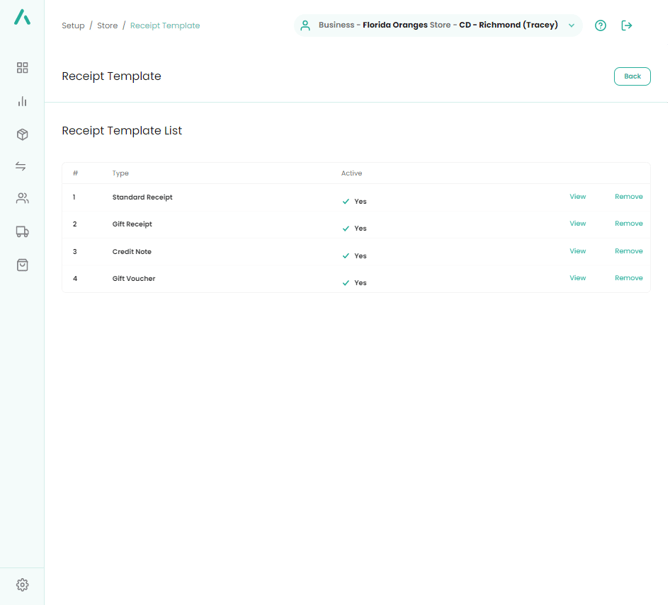Viewport: 670px width, 605px height.
Task: Open the customers people icon
Action: [x=22, y=199]
